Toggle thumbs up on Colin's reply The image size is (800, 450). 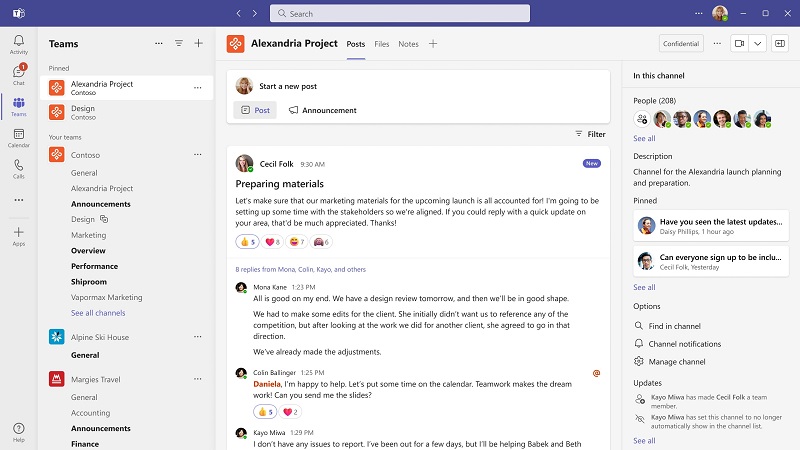[265, 412]
